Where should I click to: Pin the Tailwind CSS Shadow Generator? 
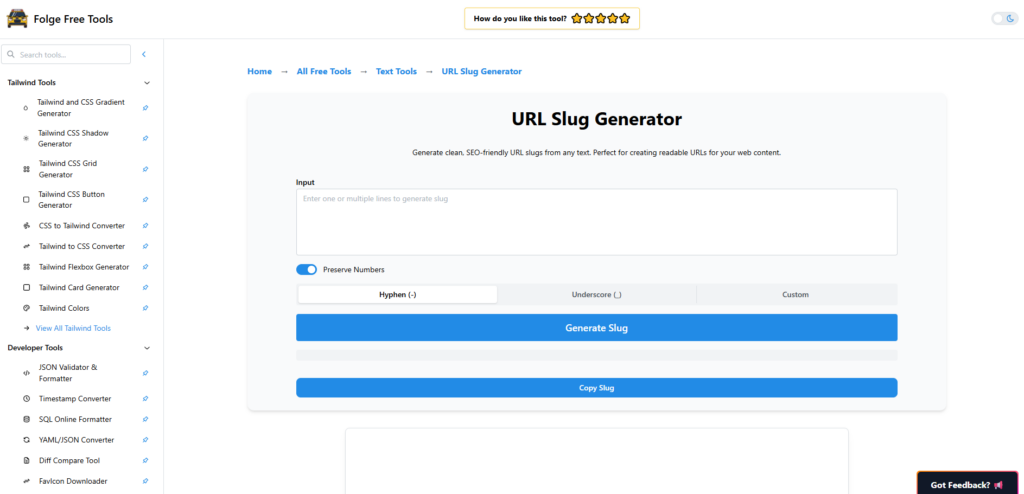(146, 139)
